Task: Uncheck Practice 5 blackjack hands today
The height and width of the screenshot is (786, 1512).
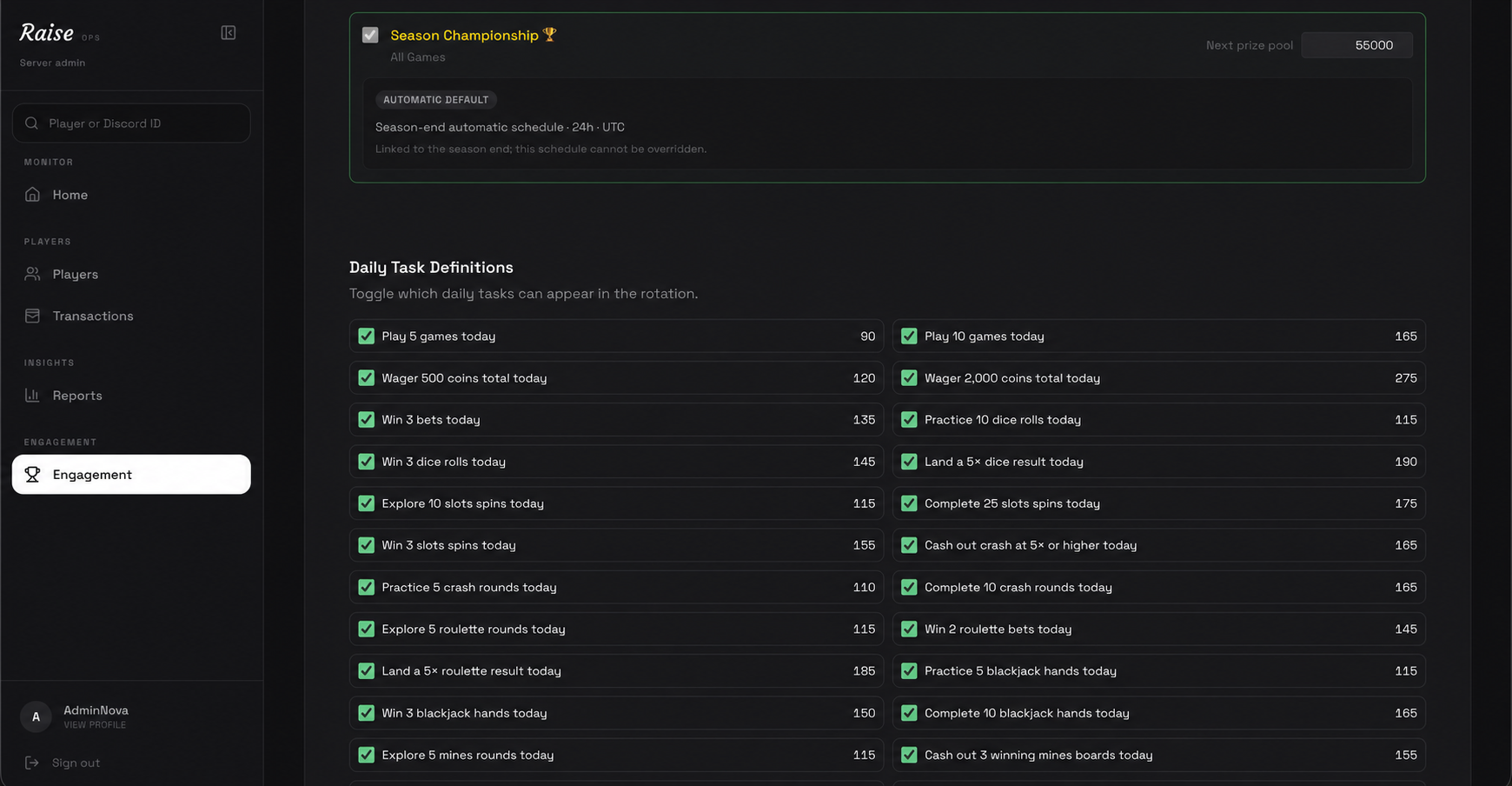Action: click(909, 671)
